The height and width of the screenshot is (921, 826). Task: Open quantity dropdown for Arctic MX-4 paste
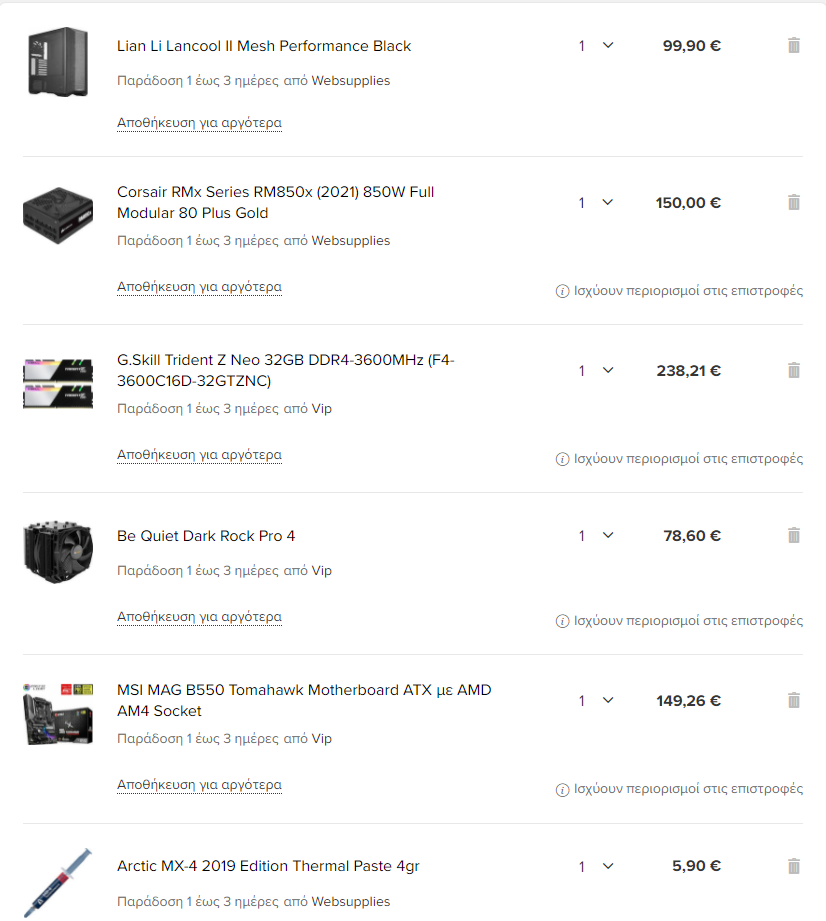click(595, 866)
